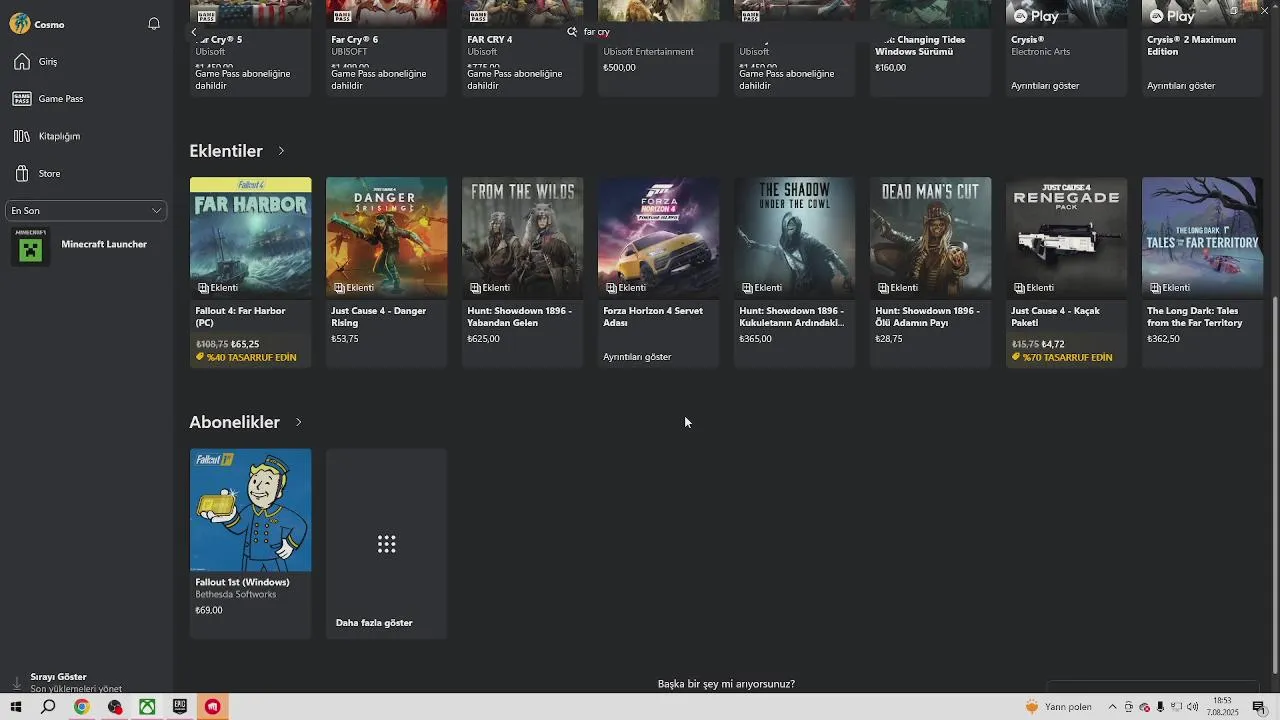Open the Windows Start menu

tap(16, 707)
